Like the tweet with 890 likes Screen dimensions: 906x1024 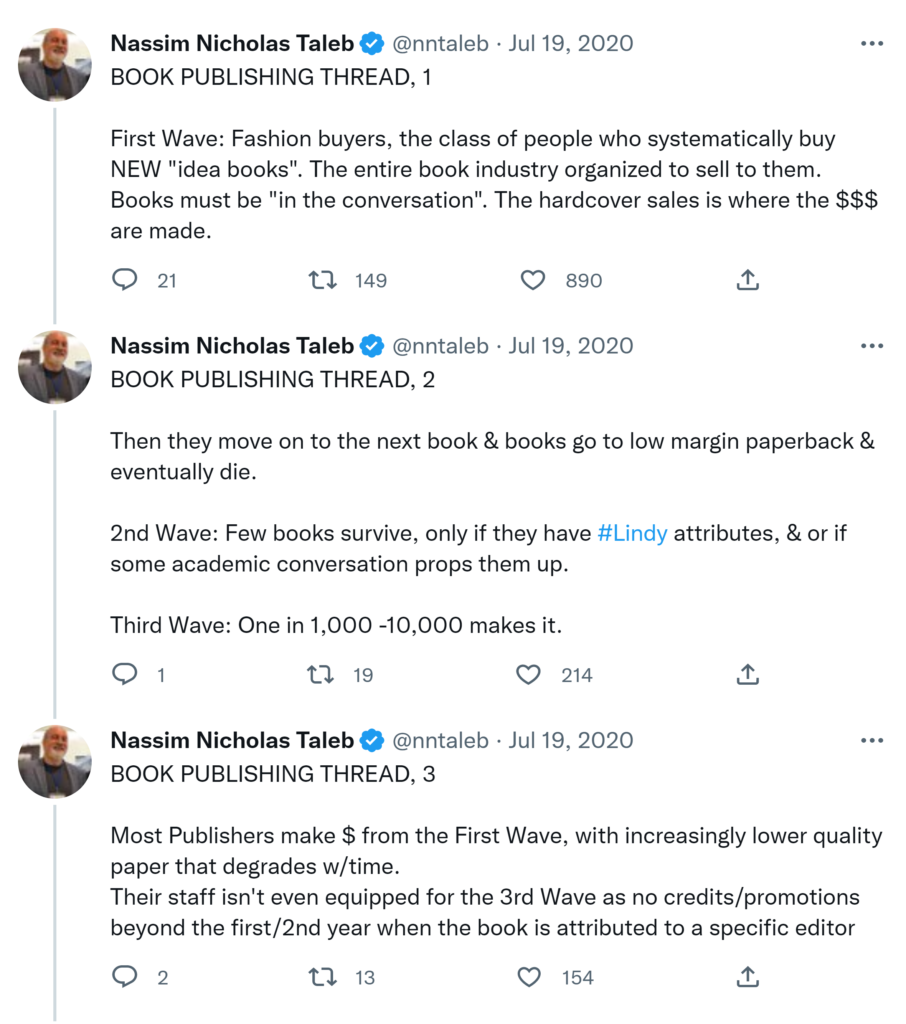point(533,281)
